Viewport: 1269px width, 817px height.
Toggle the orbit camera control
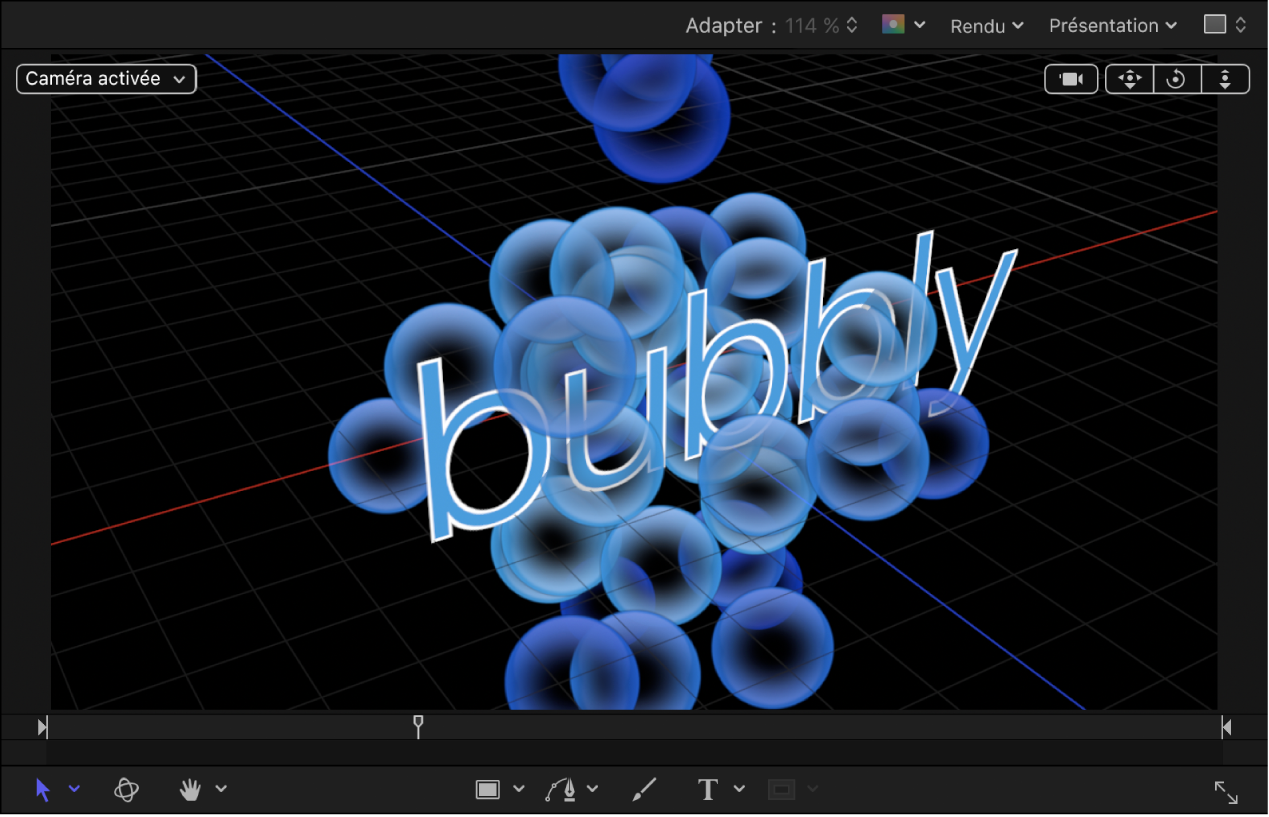pos(1176,78)
